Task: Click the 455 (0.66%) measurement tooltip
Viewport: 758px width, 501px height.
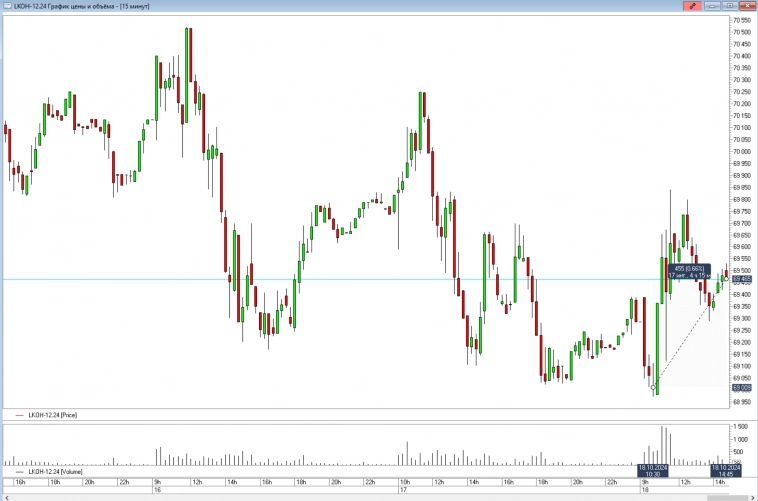Action: coord(689,272)
